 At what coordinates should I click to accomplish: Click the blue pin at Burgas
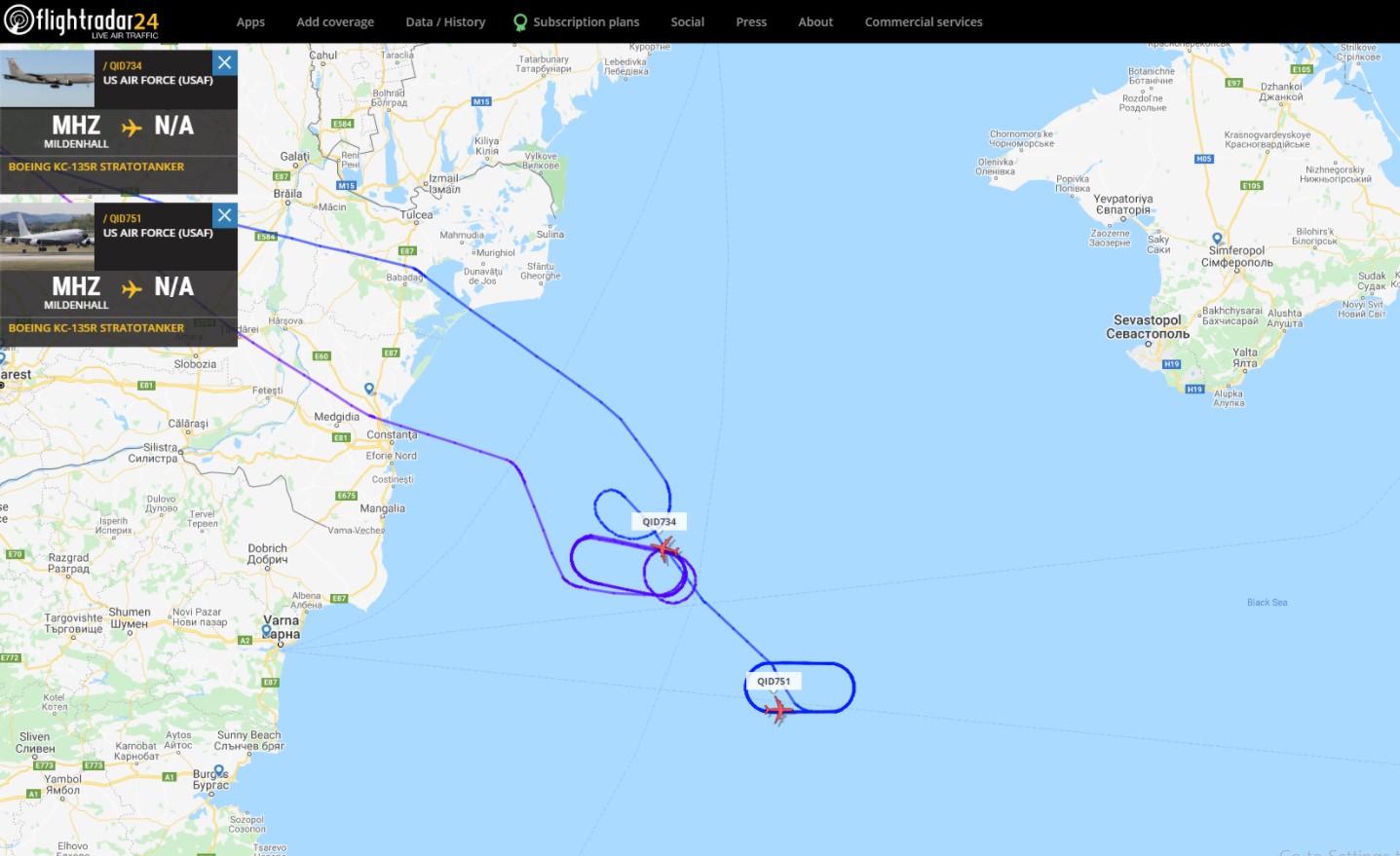click(218, 771)
